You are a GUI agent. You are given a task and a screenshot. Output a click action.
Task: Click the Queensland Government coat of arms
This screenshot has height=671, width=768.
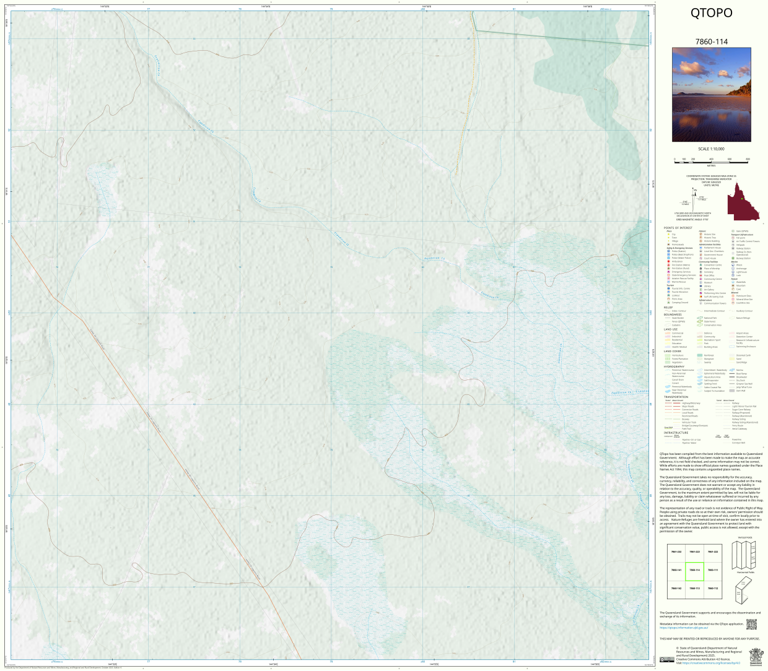click(756, 655)
